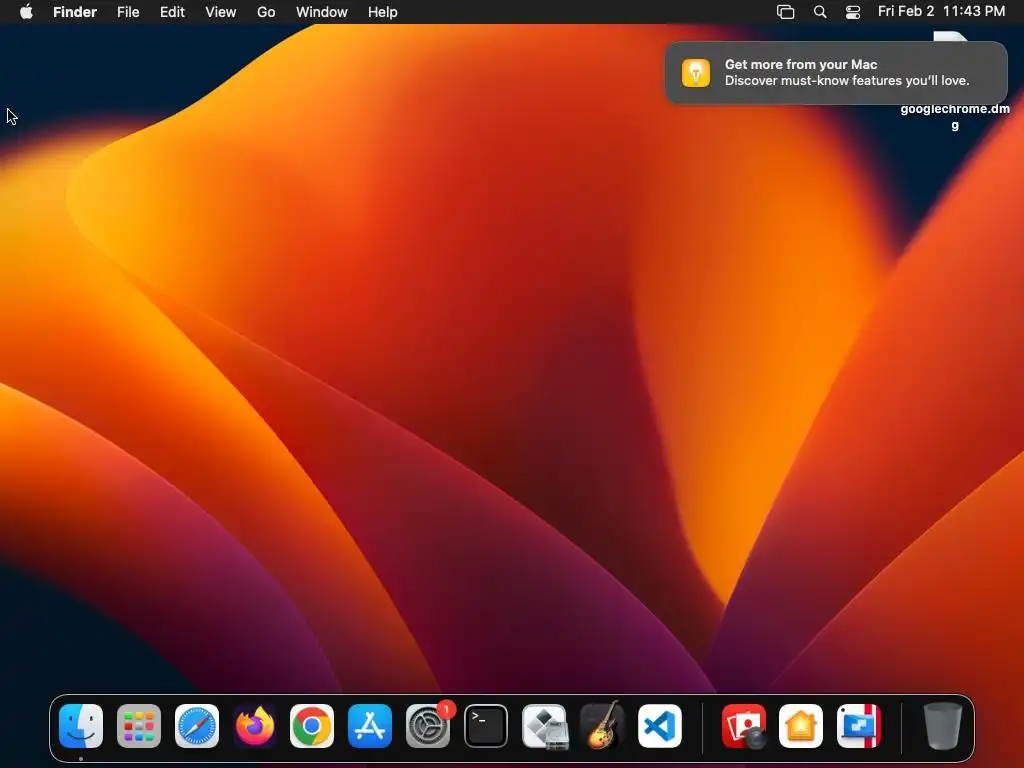Launch Firefox from the Dock
The height and width of the screenshot is (768, 1024).
tap(255, 726)
